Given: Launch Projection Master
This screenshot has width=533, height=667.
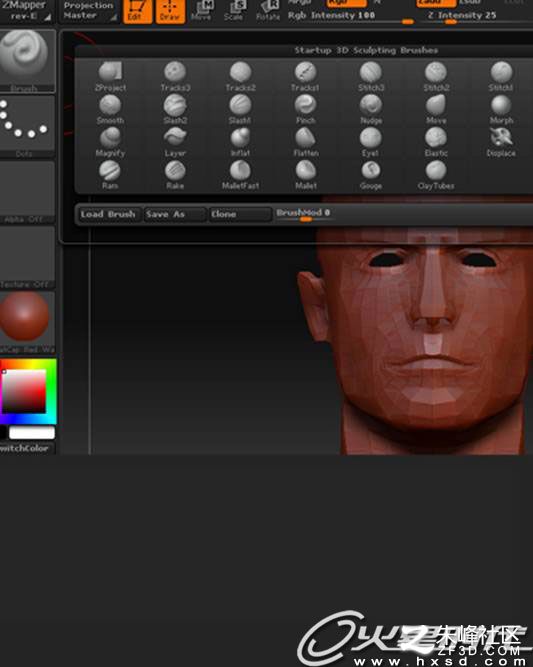Looking at the screenshot, I should (x=88, y=11).
